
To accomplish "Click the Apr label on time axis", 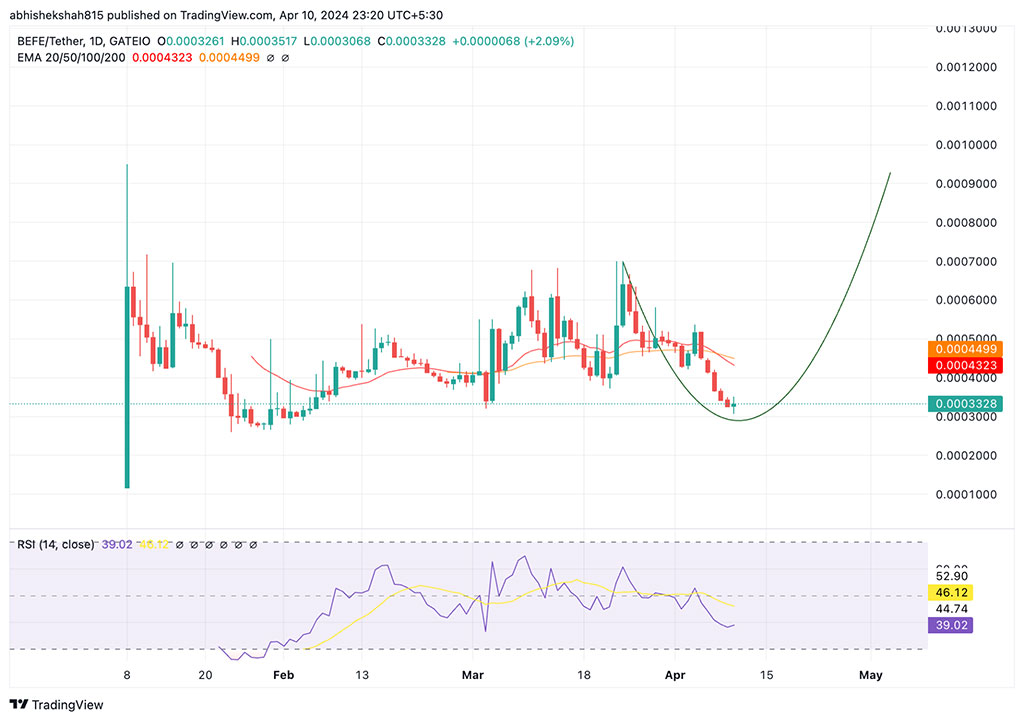I will 675,675.
